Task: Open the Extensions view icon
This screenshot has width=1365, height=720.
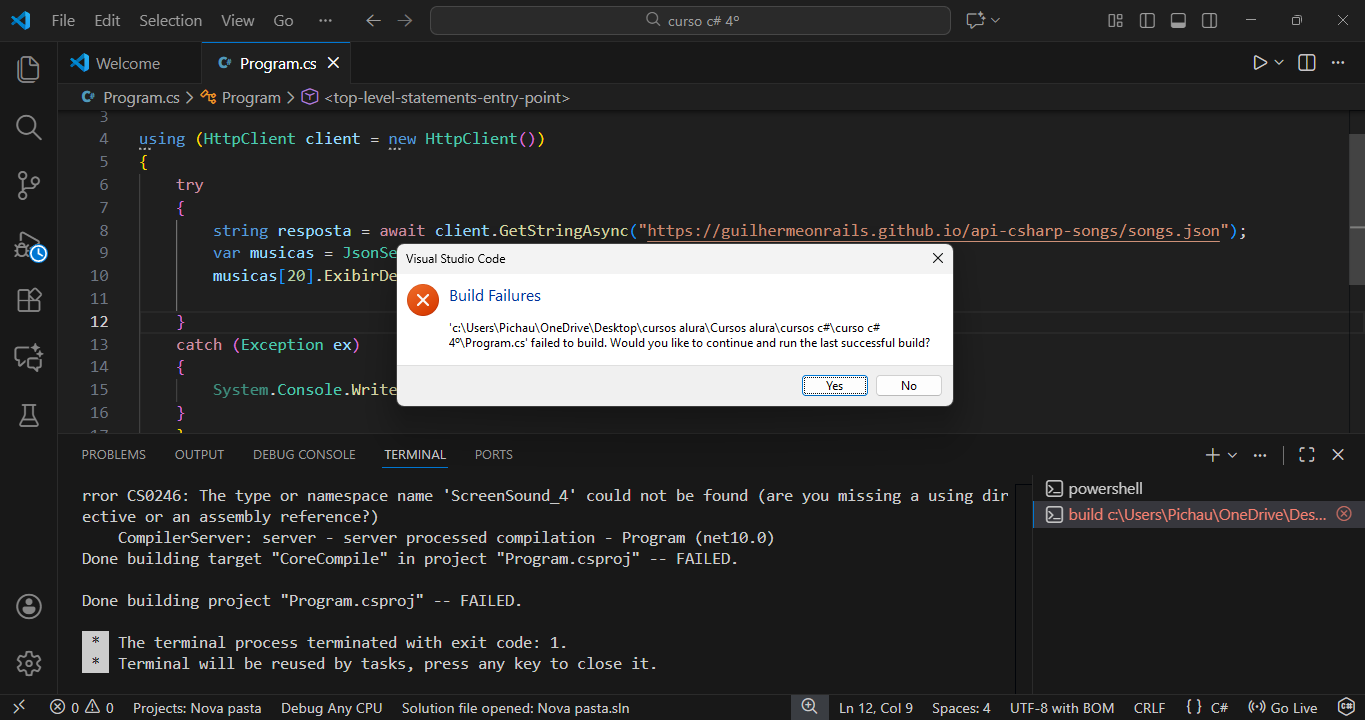Action: click(29, 300)
